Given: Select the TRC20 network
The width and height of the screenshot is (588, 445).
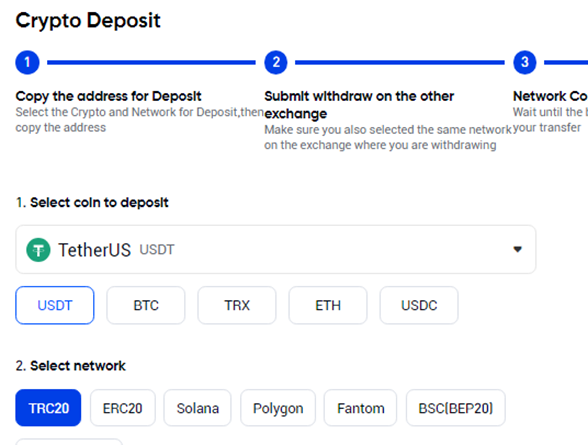Looking at the screenshot, I should click(x=48, y=408).
